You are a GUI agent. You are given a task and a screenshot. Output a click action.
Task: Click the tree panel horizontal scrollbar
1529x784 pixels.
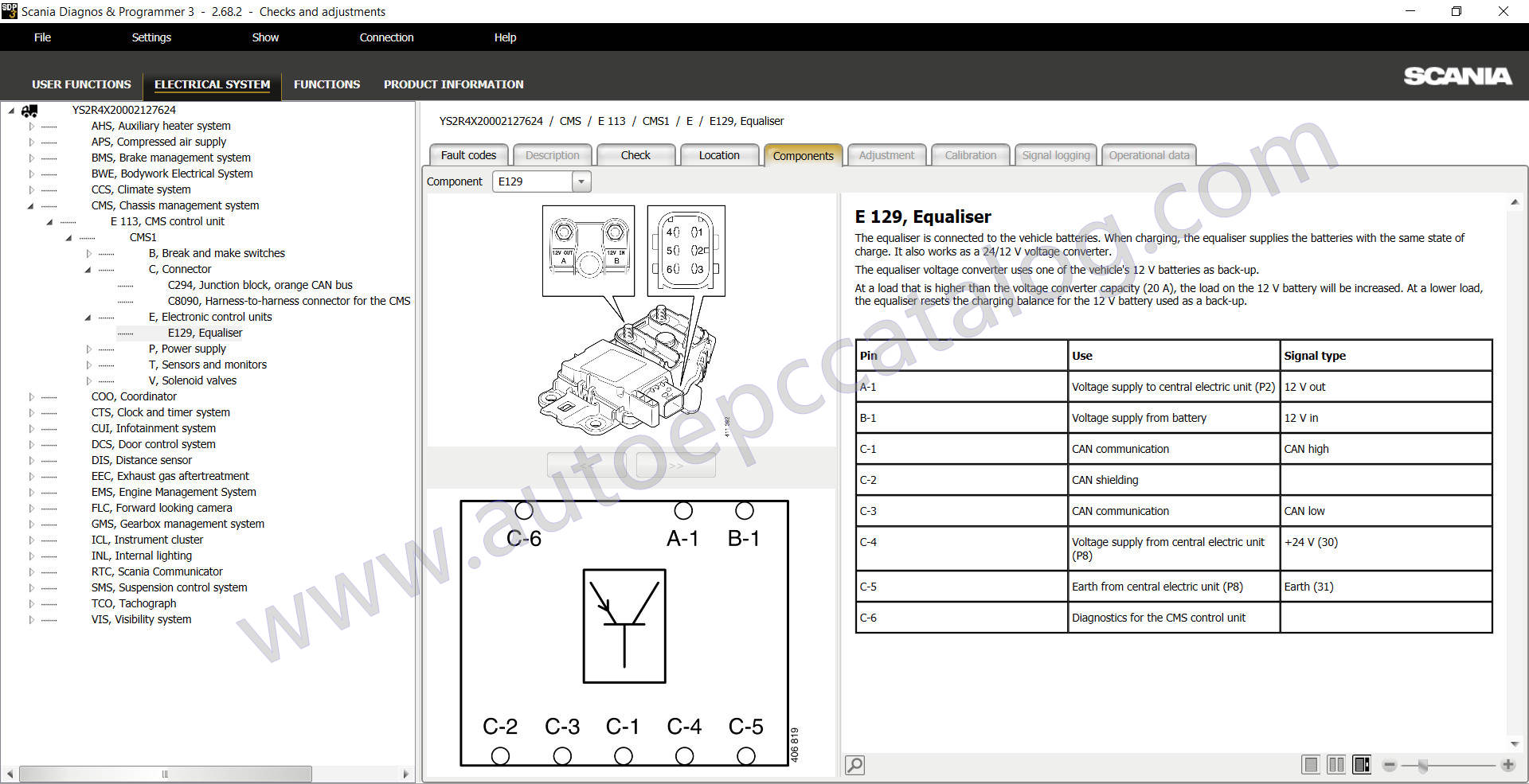pyautogui.click(x=165, y=774)
